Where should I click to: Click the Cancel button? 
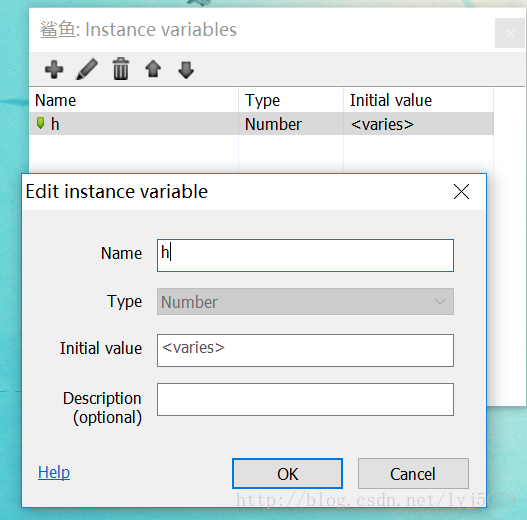click(x=413, y=474)
